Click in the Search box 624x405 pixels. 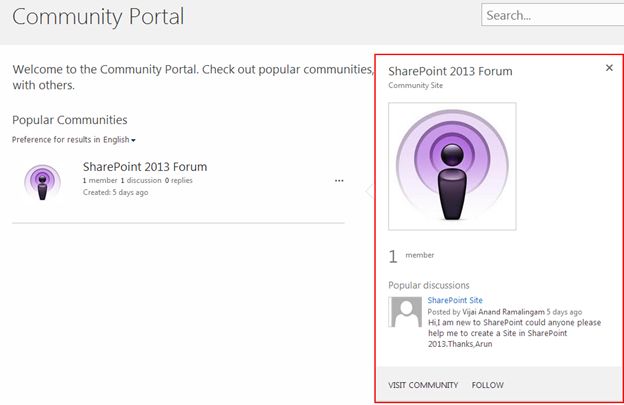coord(552,15)
